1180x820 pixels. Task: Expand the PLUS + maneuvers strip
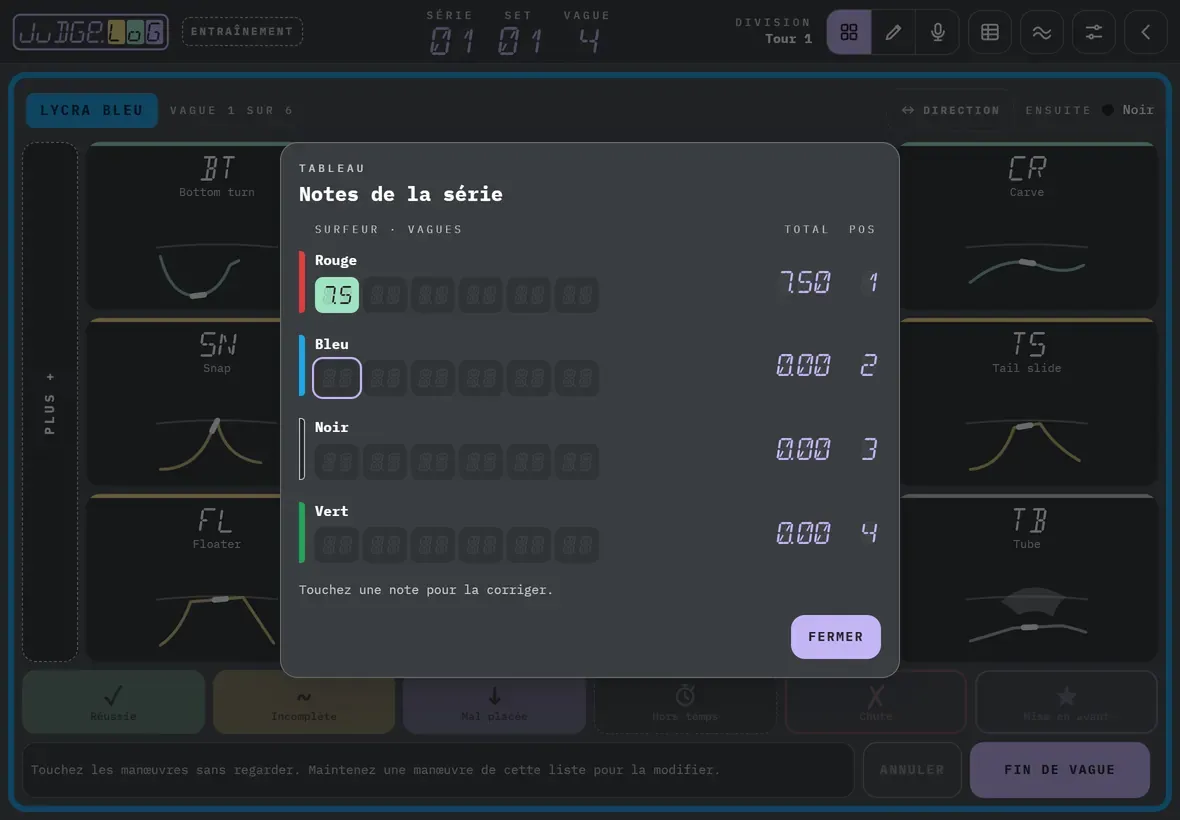tap(50, 402)
